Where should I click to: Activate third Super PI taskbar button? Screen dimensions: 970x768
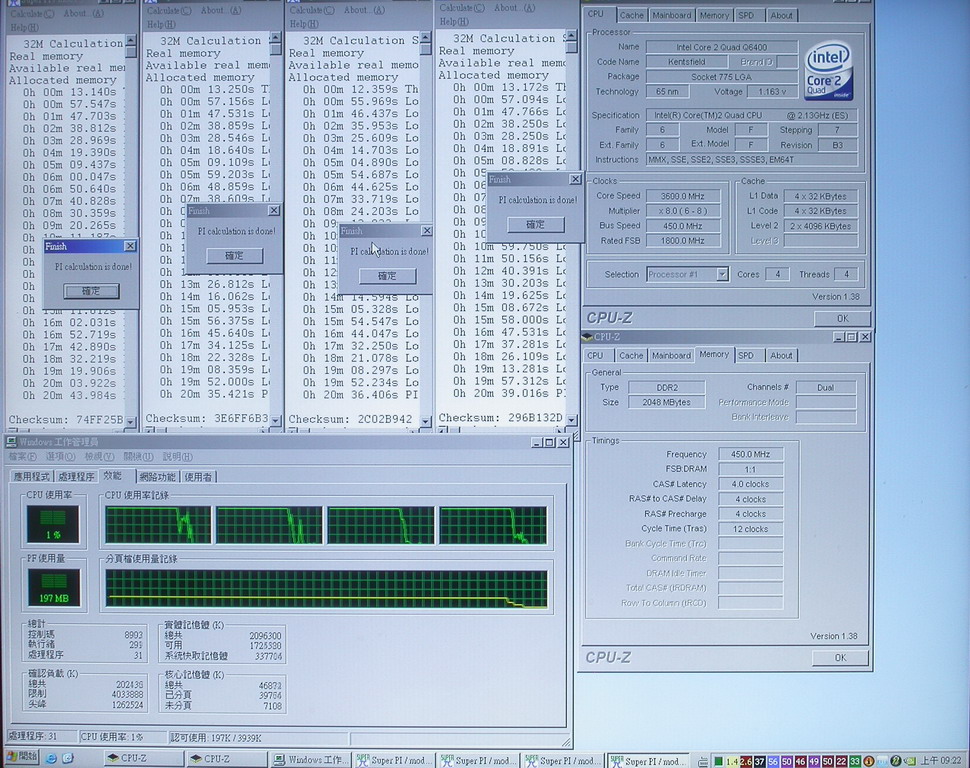(x=562, y=760)
